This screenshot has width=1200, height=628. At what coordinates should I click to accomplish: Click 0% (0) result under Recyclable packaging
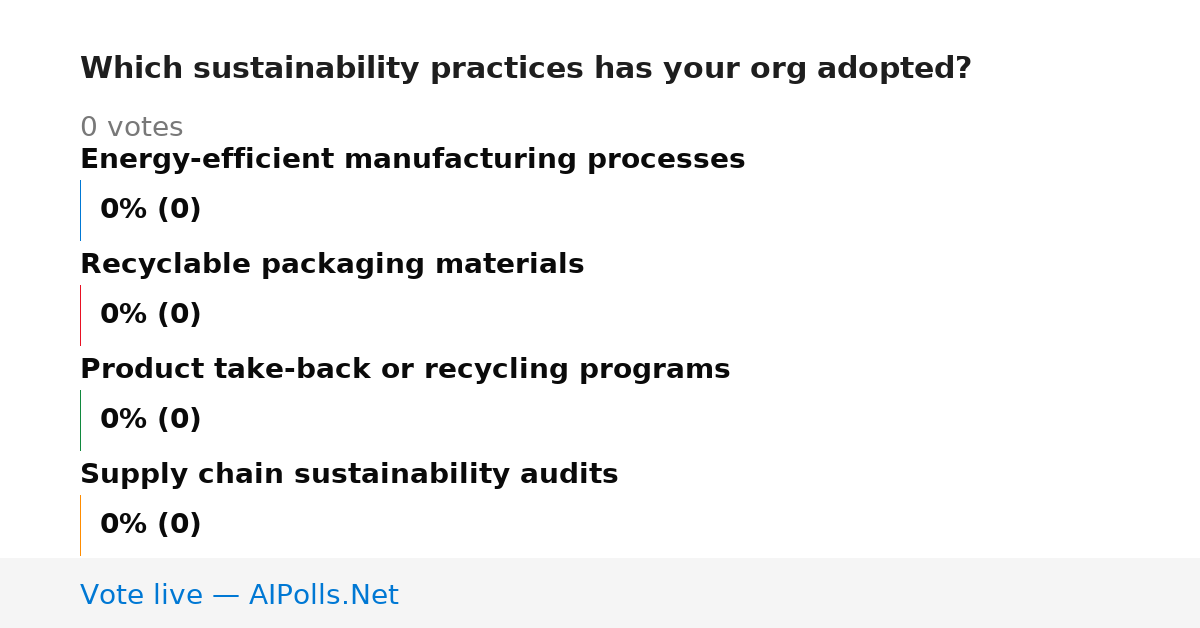[x=151, y=315]
